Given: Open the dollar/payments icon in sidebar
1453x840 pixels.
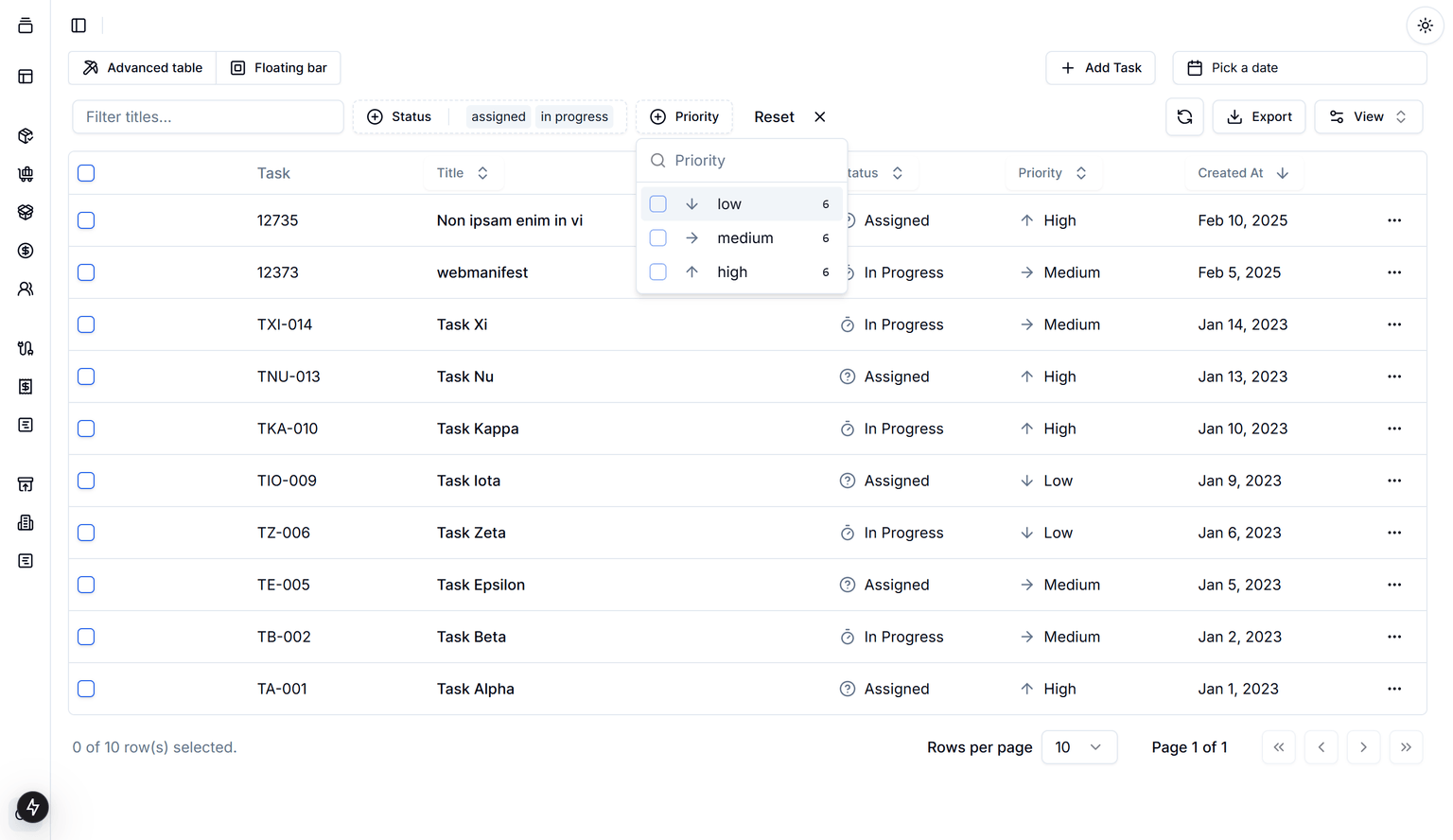Looking at the screenshot, I should [x=26, y=251].
